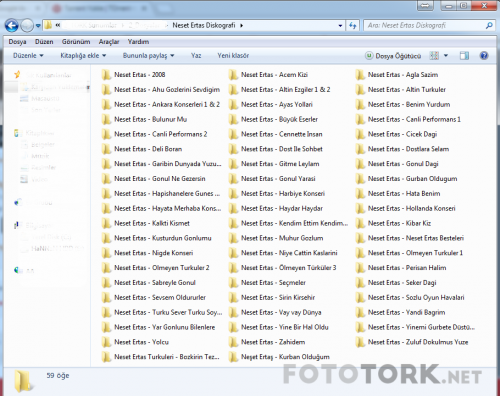Open the Kitaplığa ekle dropdown

tap(83, 56)
